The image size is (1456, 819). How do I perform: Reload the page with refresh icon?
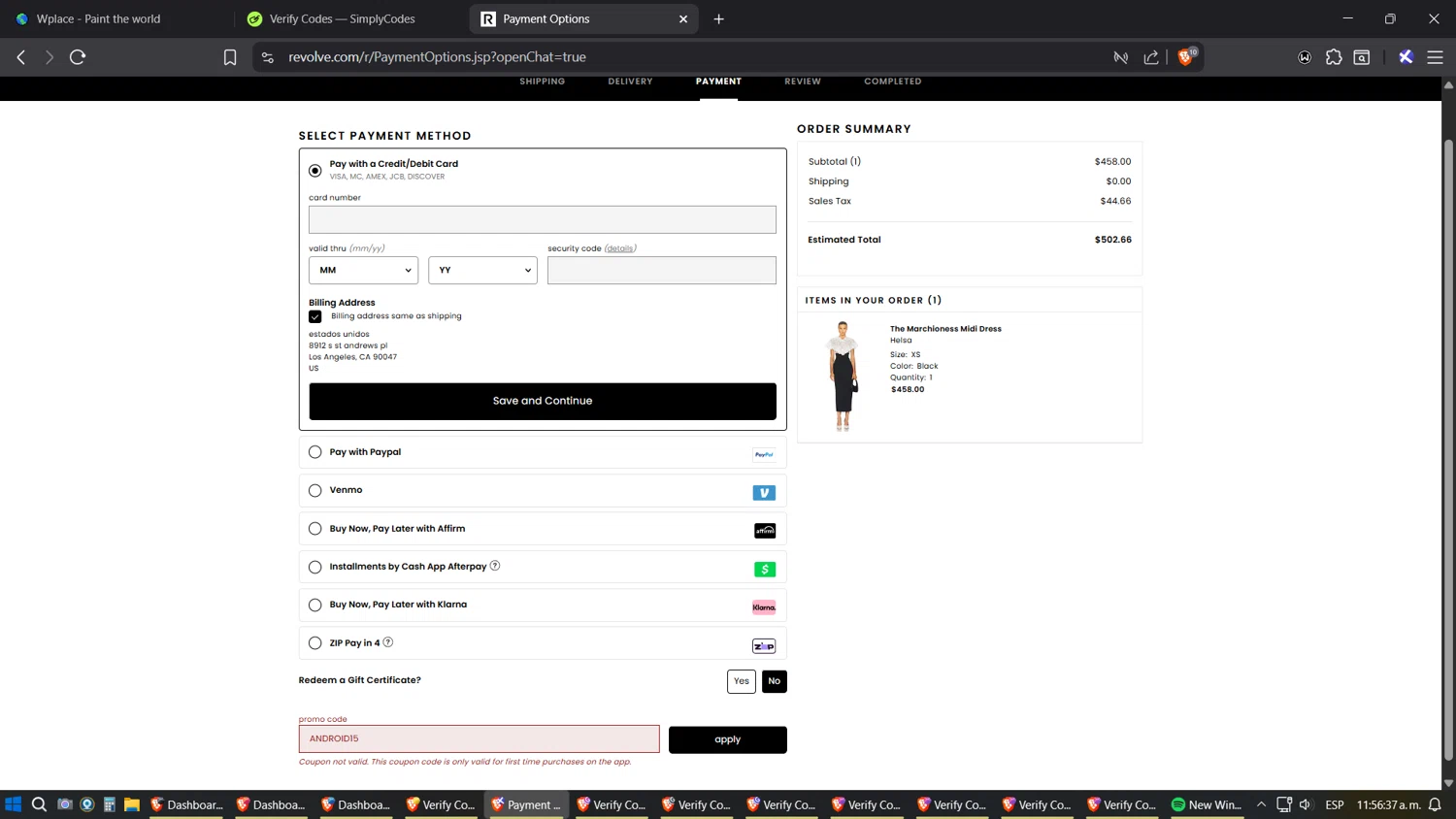pyautogui.click(x=78, y=57)
